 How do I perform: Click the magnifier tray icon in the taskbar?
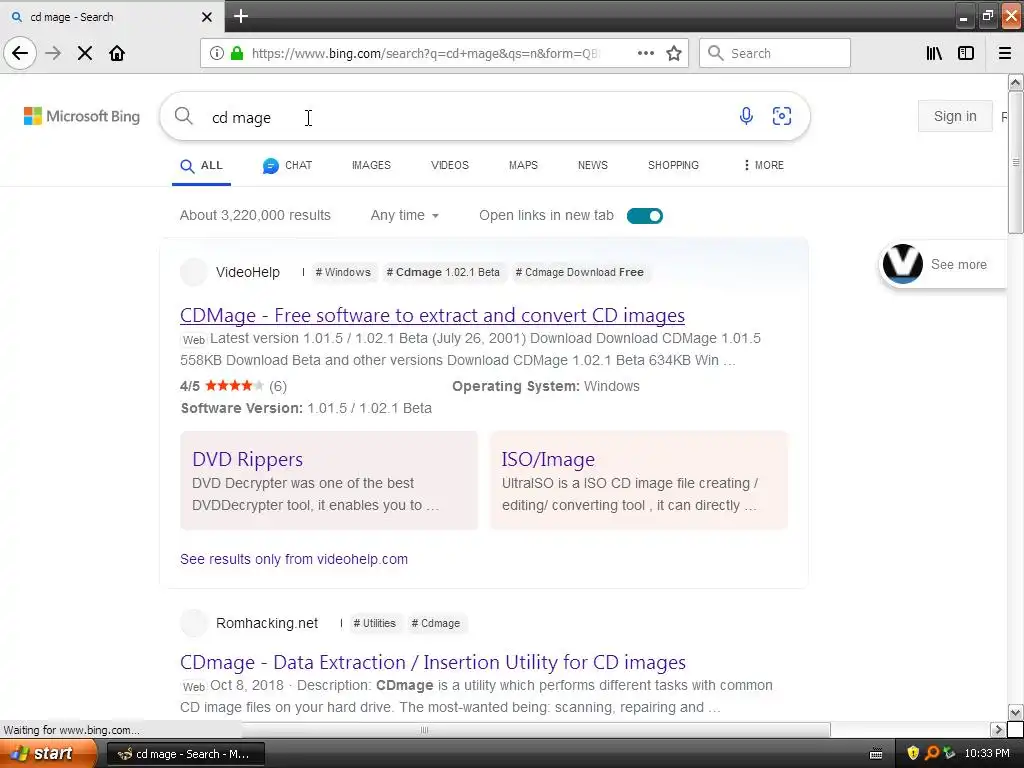(932, 754)
